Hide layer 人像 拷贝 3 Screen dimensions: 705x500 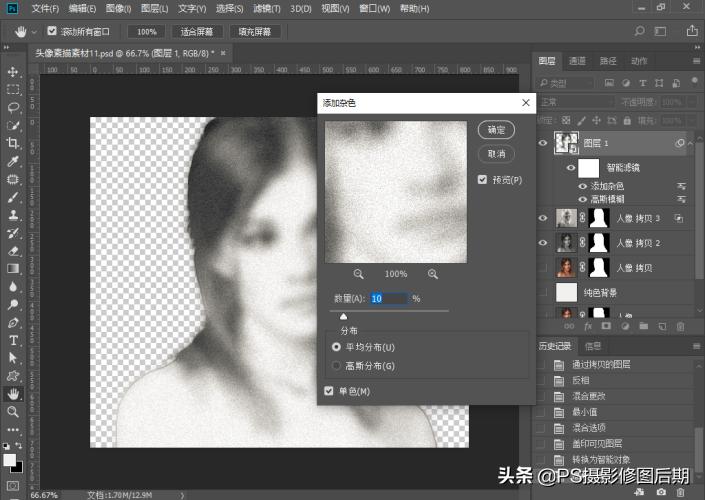(543, 218)
